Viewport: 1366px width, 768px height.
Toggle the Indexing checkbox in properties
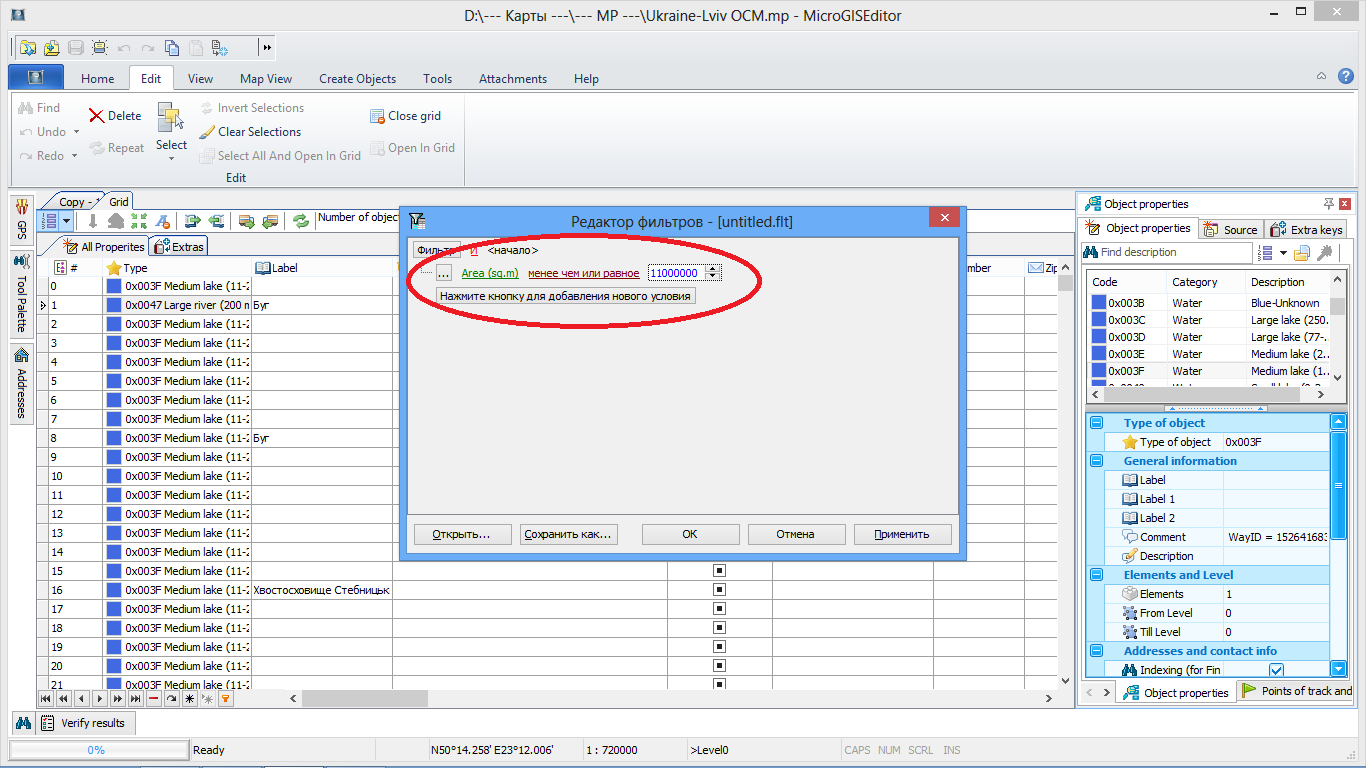1276,670
